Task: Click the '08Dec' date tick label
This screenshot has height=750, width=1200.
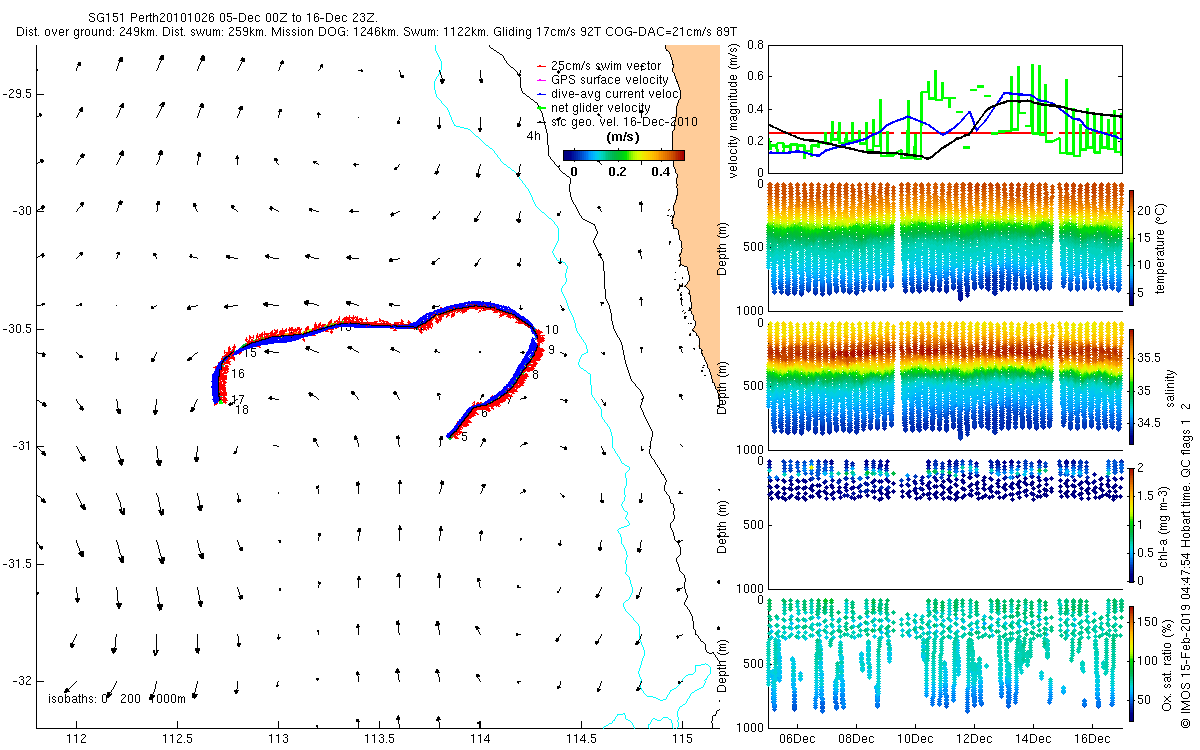Action: 857,739
